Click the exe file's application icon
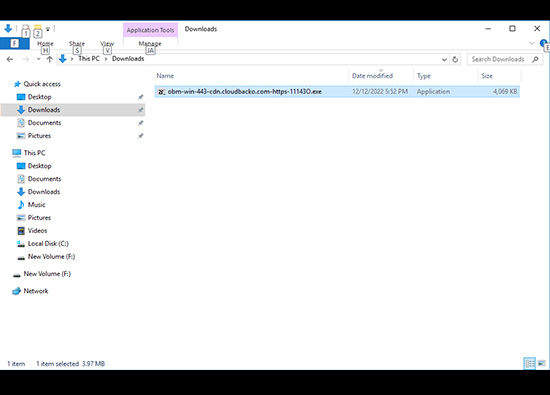This screenshot has width=550, height=395. click(161, 92)
